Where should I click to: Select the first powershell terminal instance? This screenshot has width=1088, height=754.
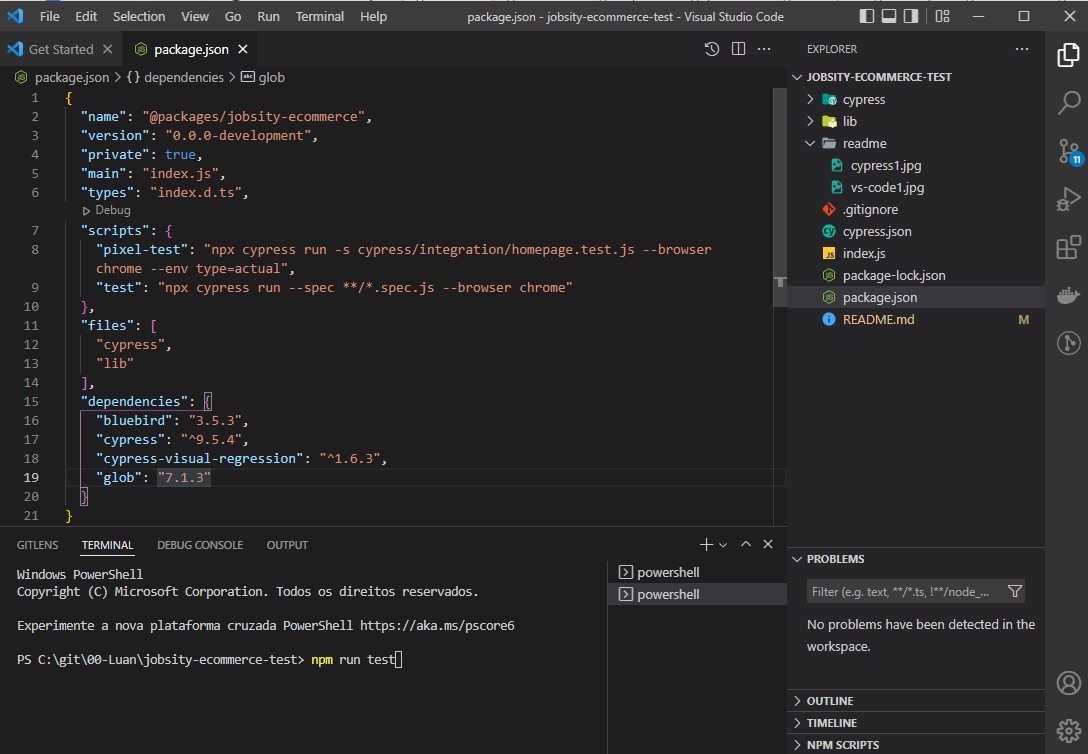697,572
